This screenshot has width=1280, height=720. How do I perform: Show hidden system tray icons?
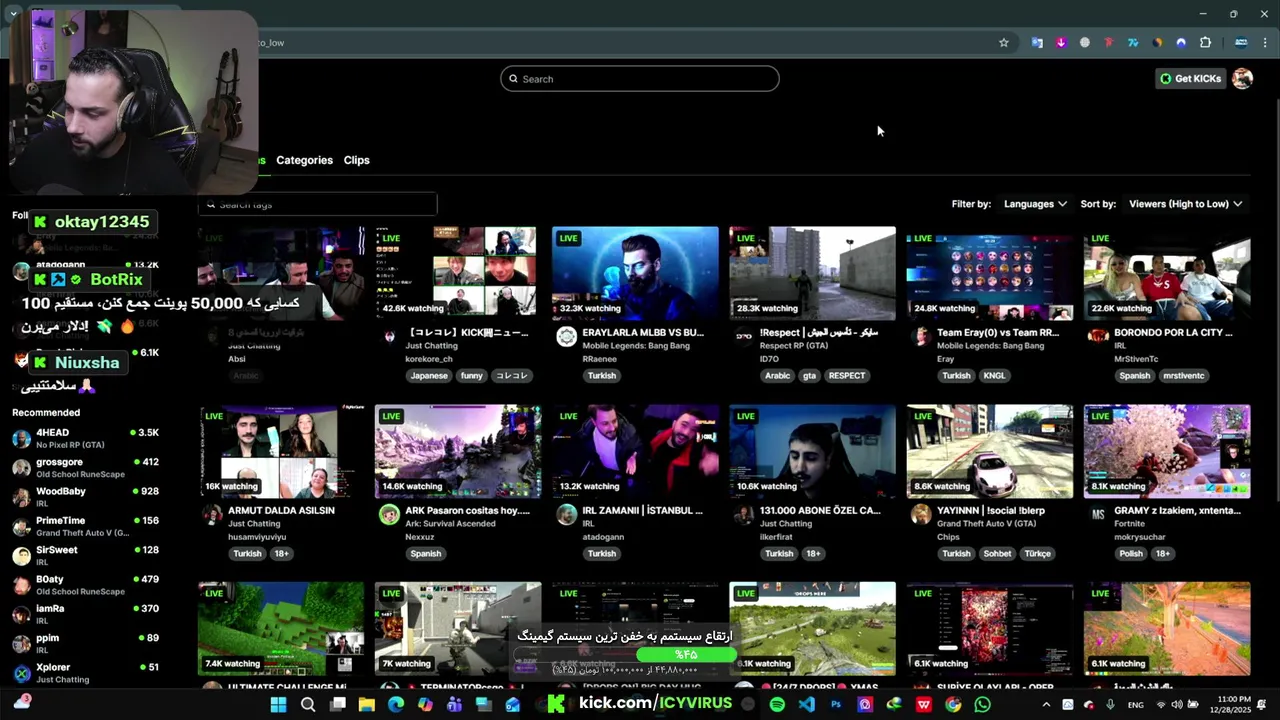(x=1046, y=705)
